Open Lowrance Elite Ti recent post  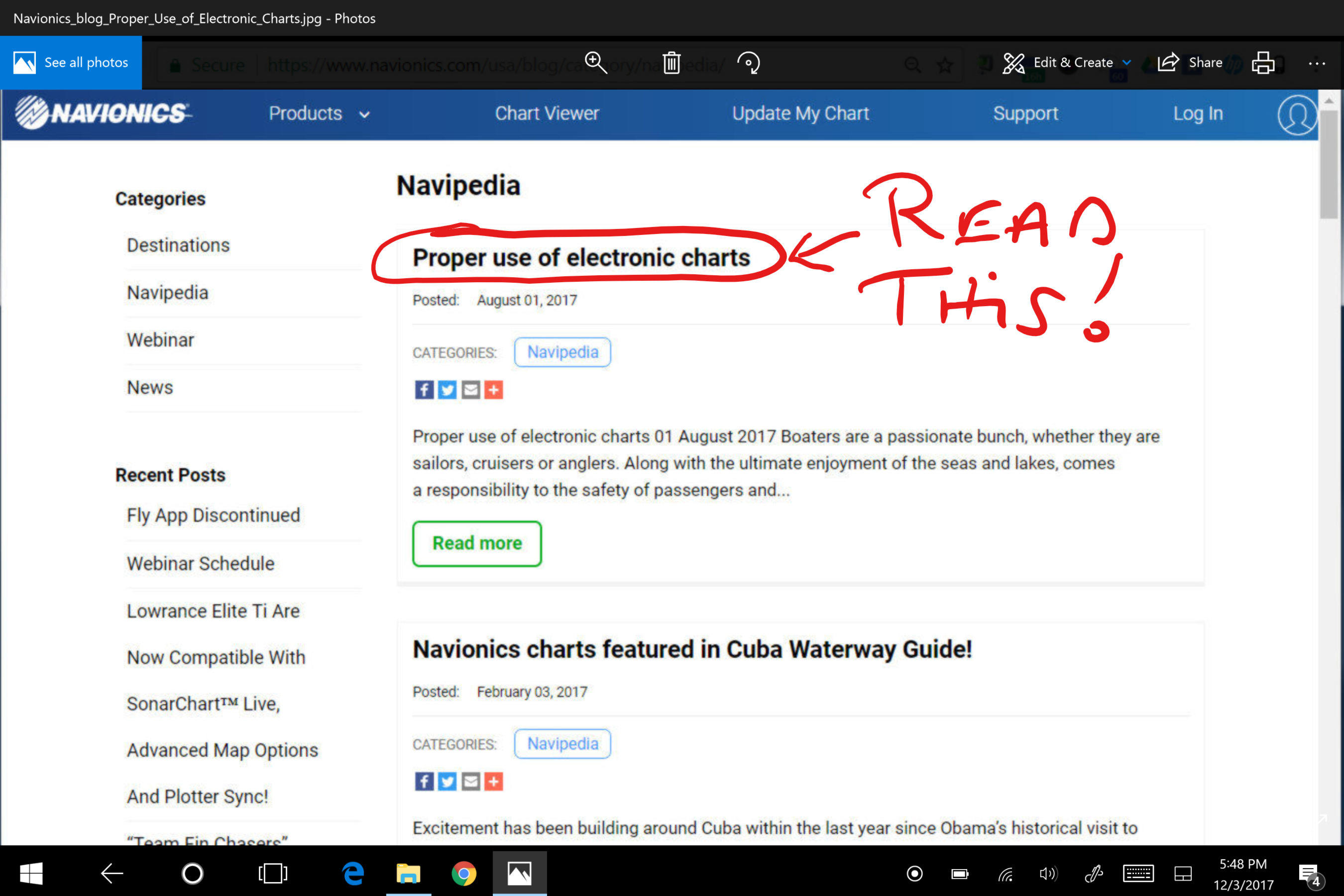(x=213, y=611)
